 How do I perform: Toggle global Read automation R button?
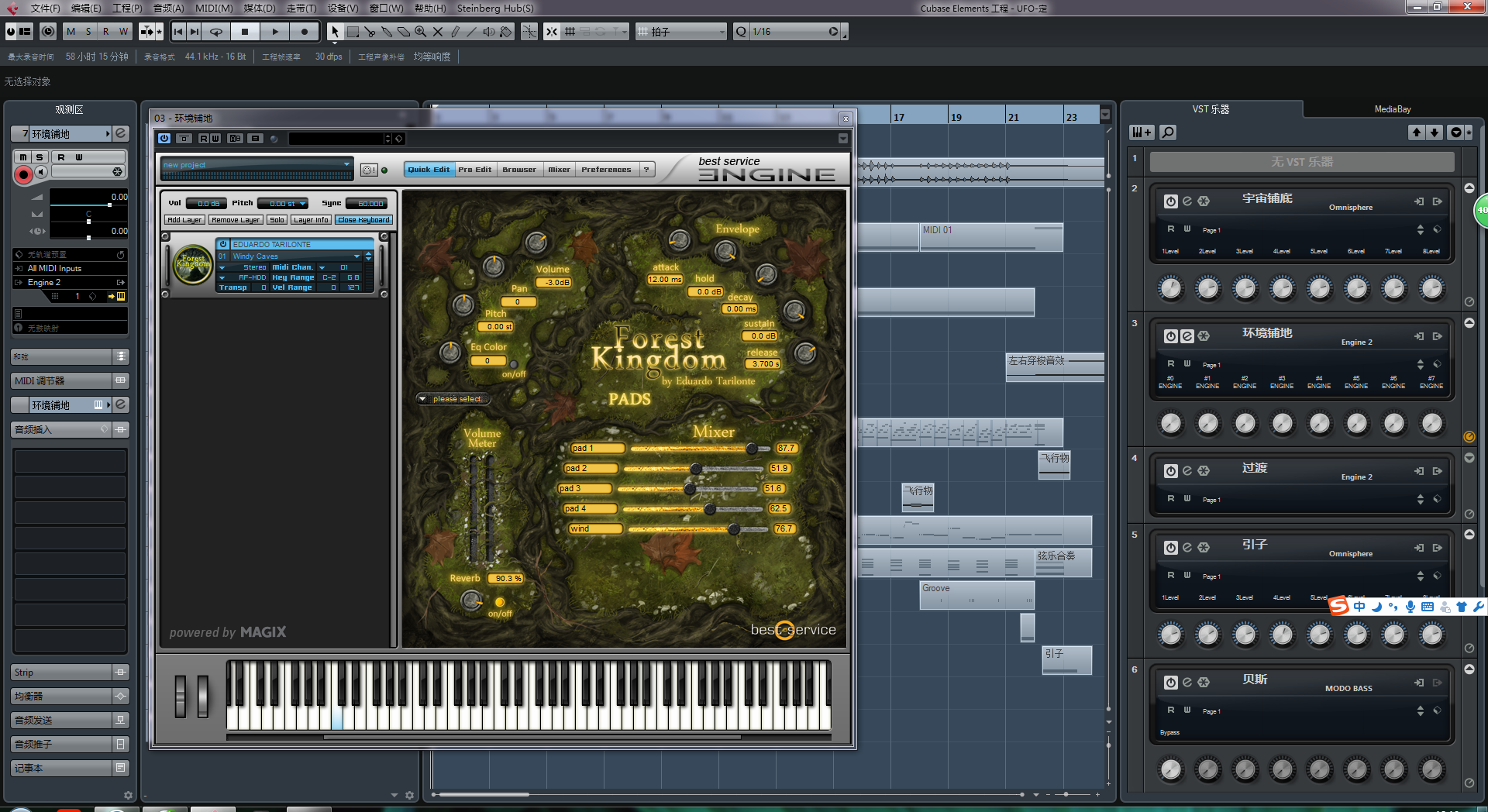(x=105, y=31)
